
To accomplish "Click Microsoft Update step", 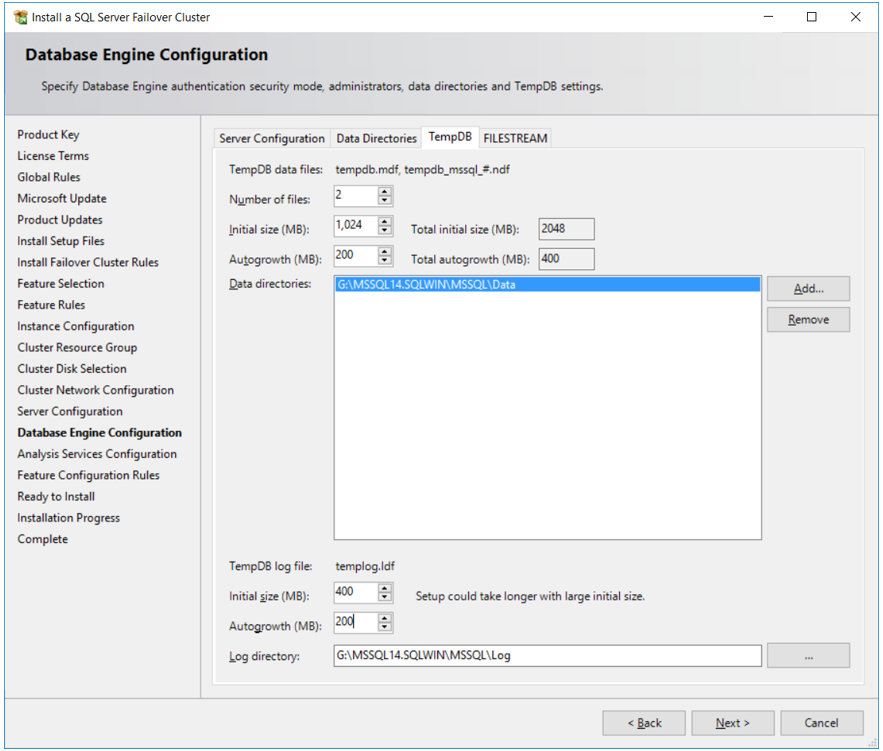I will 62,199.
